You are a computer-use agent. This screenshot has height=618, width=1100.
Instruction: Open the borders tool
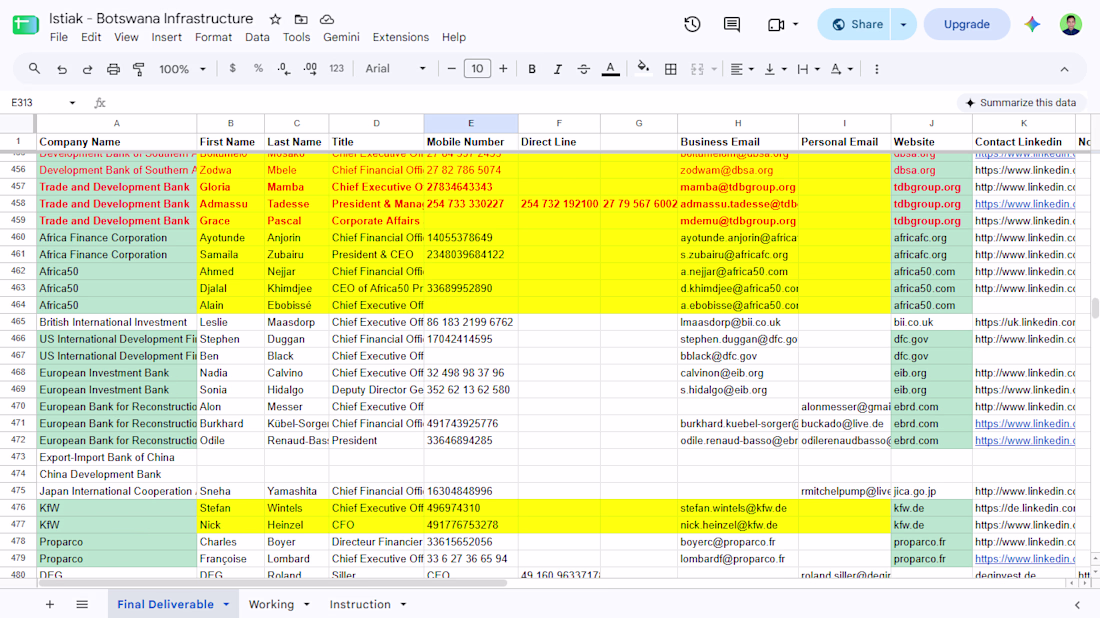671,69
